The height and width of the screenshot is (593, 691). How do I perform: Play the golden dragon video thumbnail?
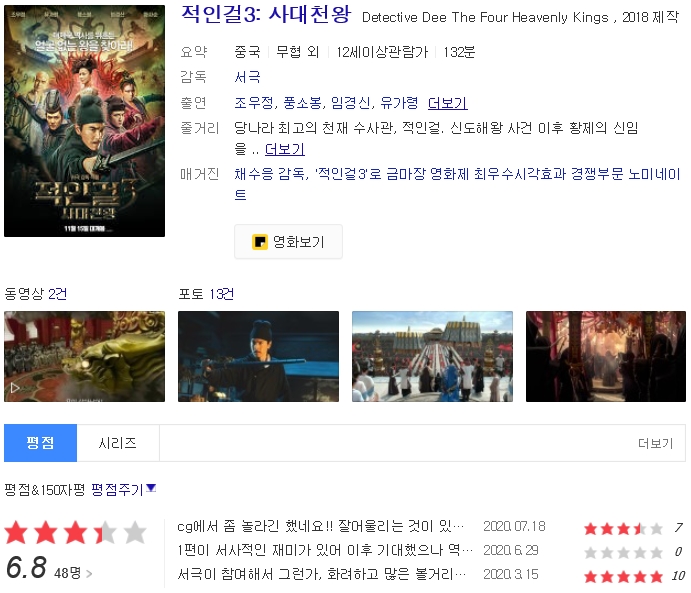tap(85, 356)
